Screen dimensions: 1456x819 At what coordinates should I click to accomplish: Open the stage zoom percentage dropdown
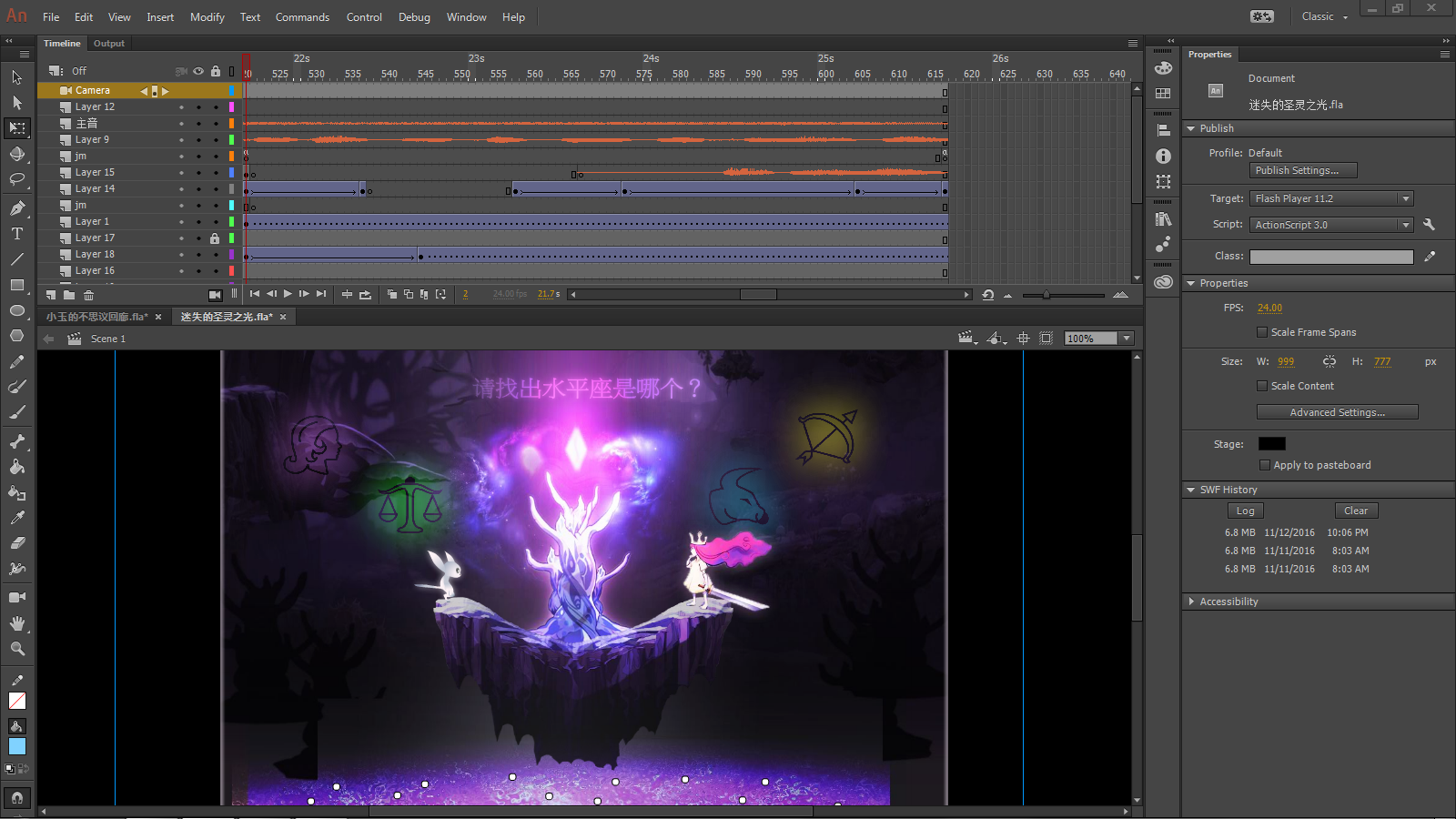coord(1127,339)
